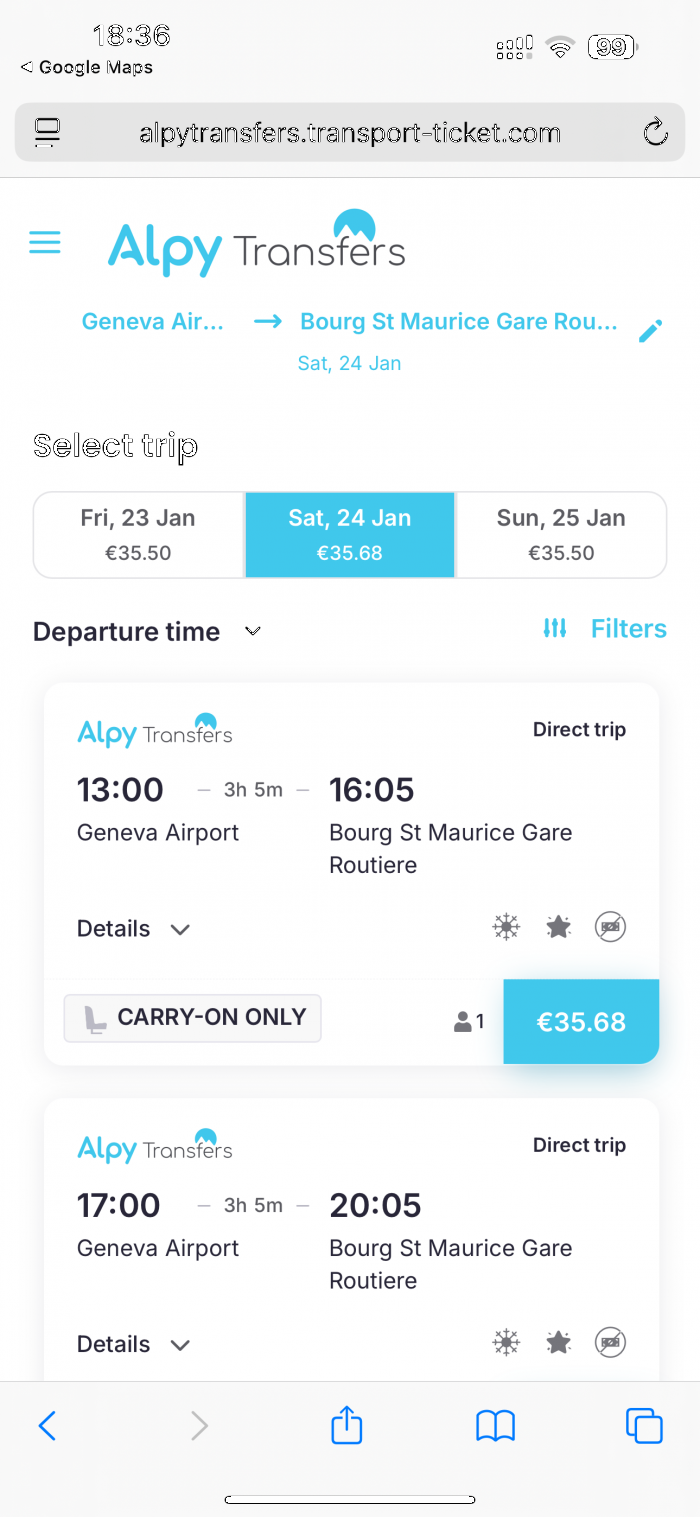Expand Details for the 17:00 trip
Image resolution: width=700 pixels, height=1517 pixels.
pyautogui.click(x=133, y=1344)
